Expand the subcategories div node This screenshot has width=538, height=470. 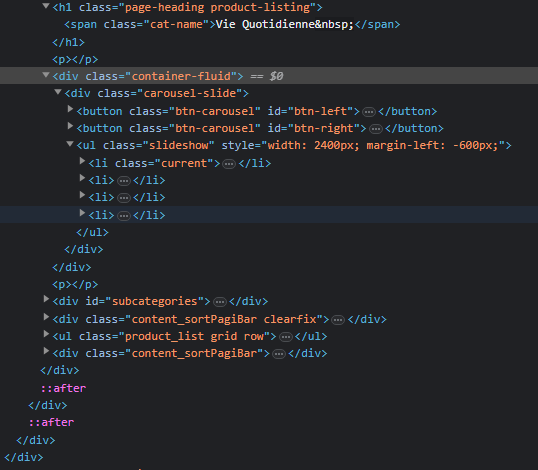click(x=46, y=299)
